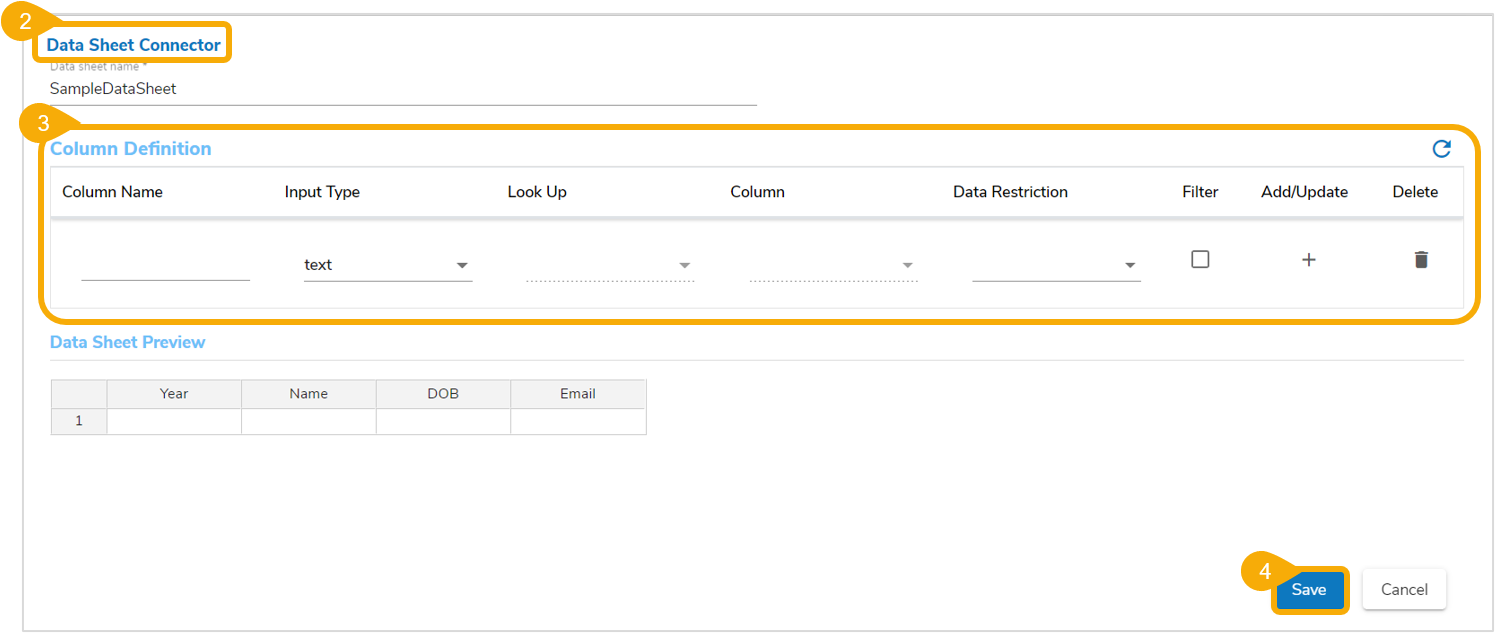Click the Save button

point(1308,590)
